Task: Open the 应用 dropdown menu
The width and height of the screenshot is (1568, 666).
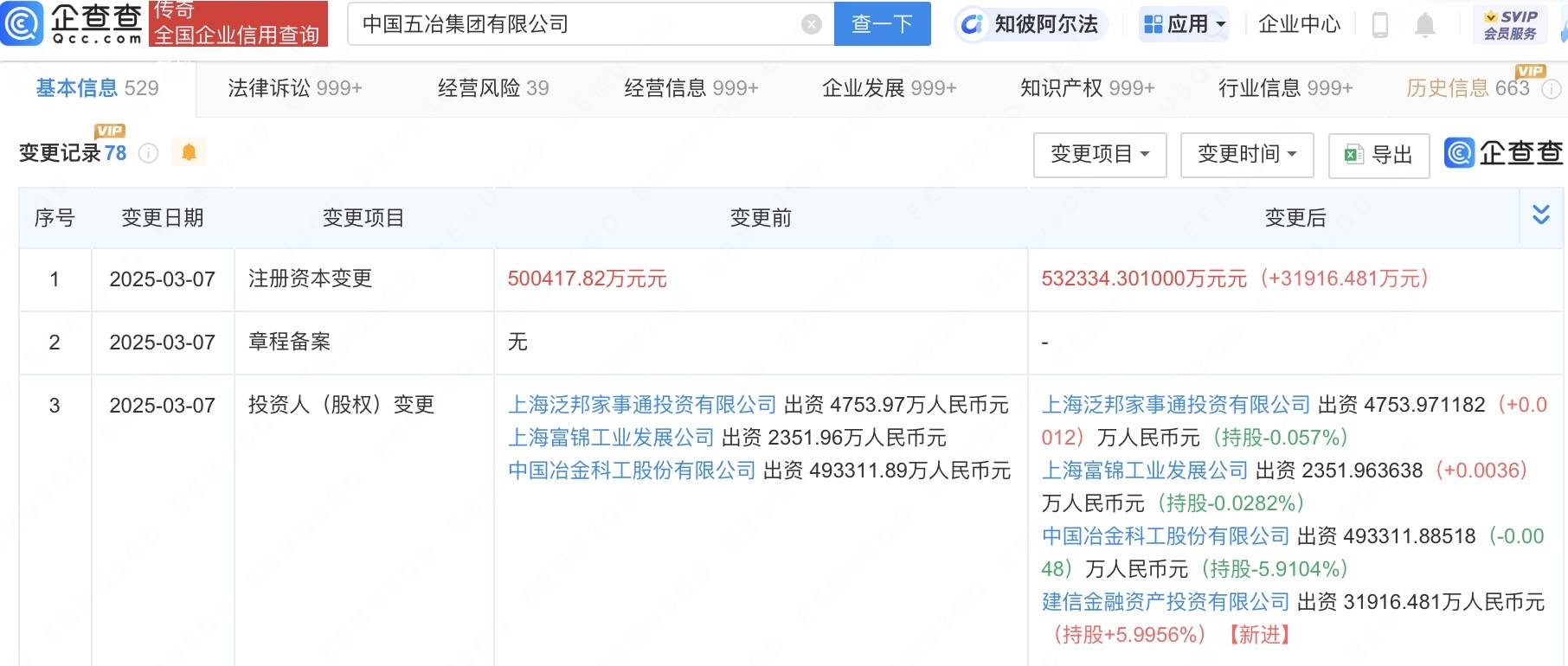Action: (x=1185, y=24)
